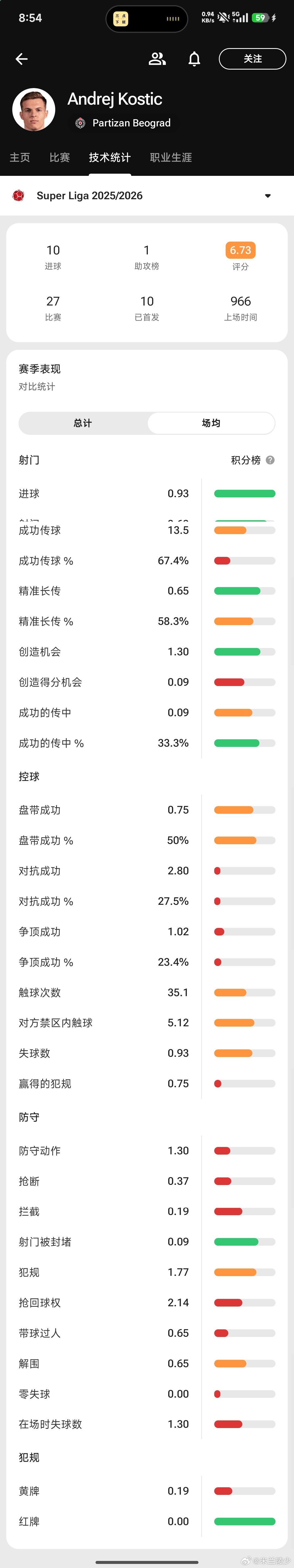This screenshot has width=294, height=1568.
Task: Open the 职业生涯 tab
Action: coord(171,158)
